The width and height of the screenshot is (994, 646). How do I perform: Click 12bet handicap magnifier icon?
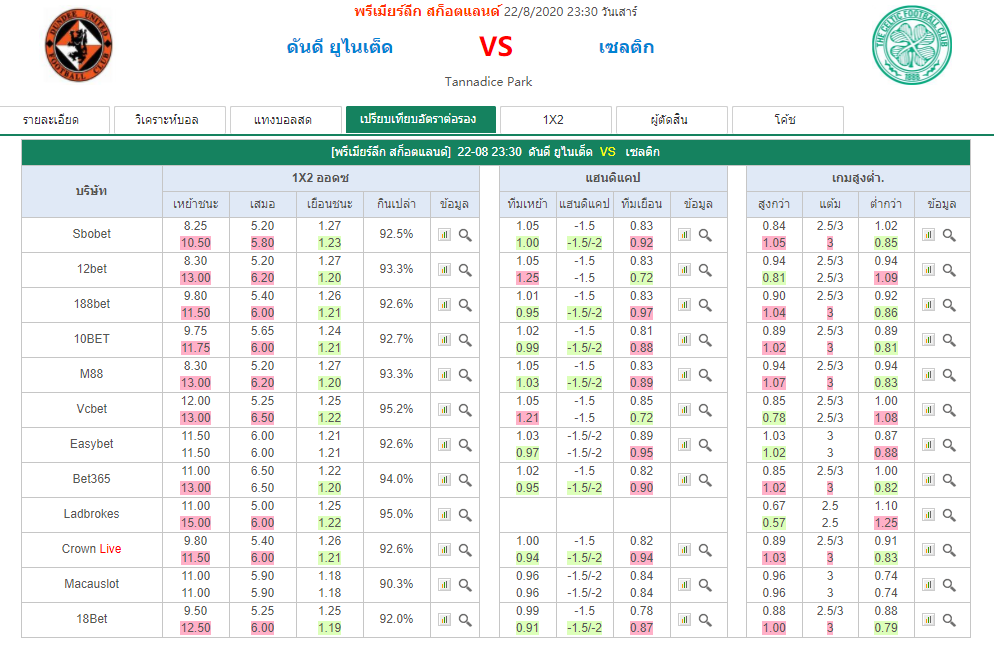tap(705, 270)
